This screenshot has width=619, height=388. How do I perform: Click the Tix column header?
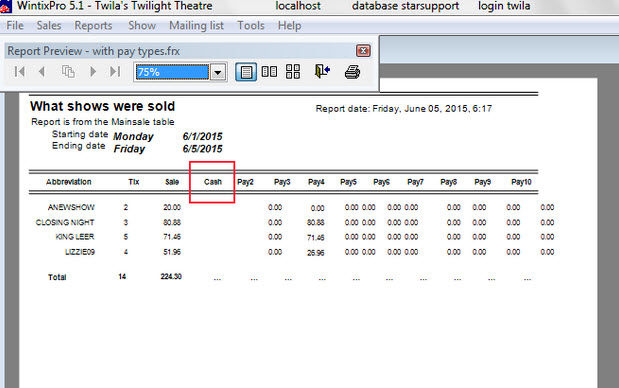point(134,182)
